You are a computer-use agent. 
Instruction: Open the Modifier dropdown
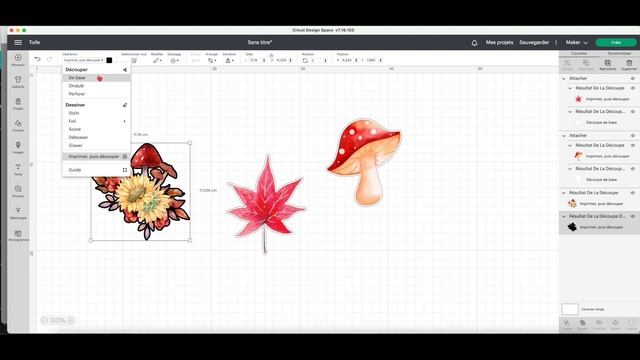click(157, 60)
